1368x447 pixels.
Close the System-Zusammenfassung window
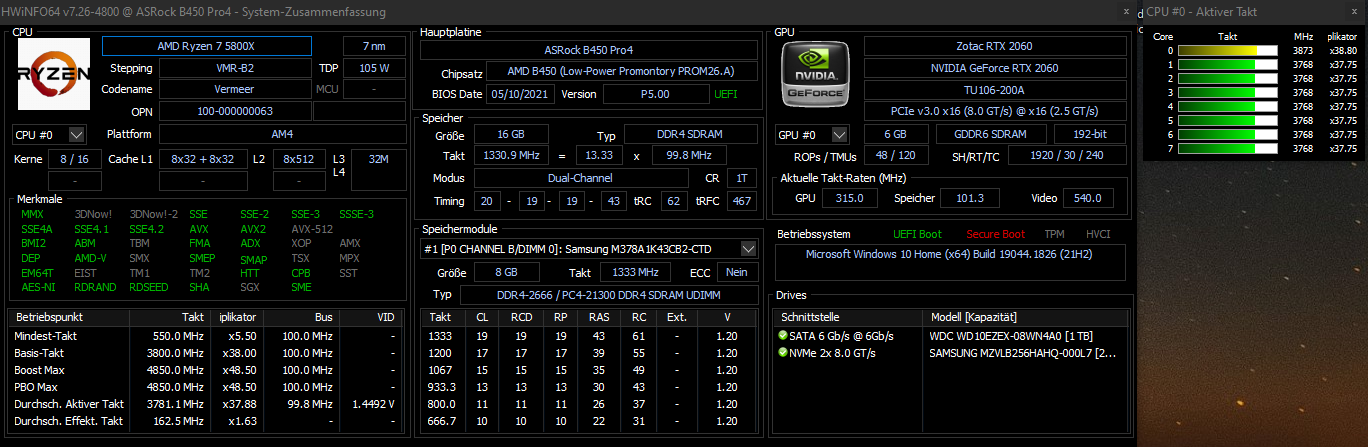click(1126, 10)
